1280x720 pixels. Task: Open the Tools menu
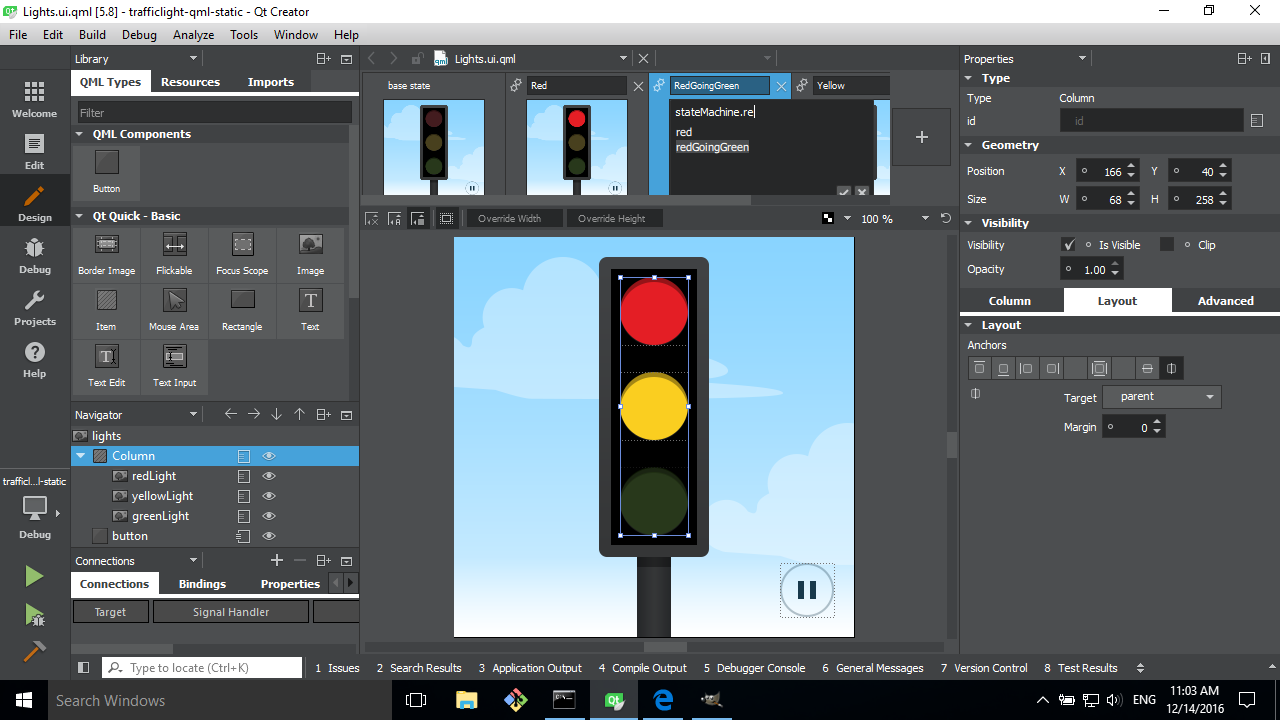coord(243,34)
